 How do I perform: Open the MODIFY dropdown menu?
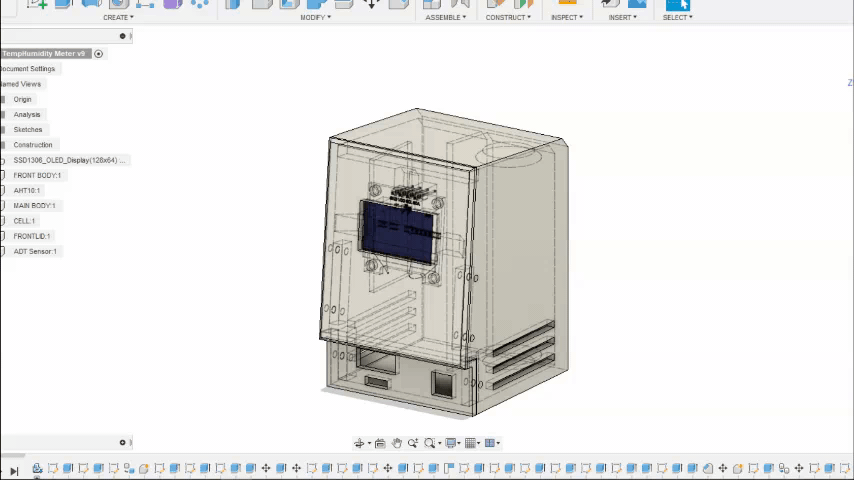coord(315,17)
